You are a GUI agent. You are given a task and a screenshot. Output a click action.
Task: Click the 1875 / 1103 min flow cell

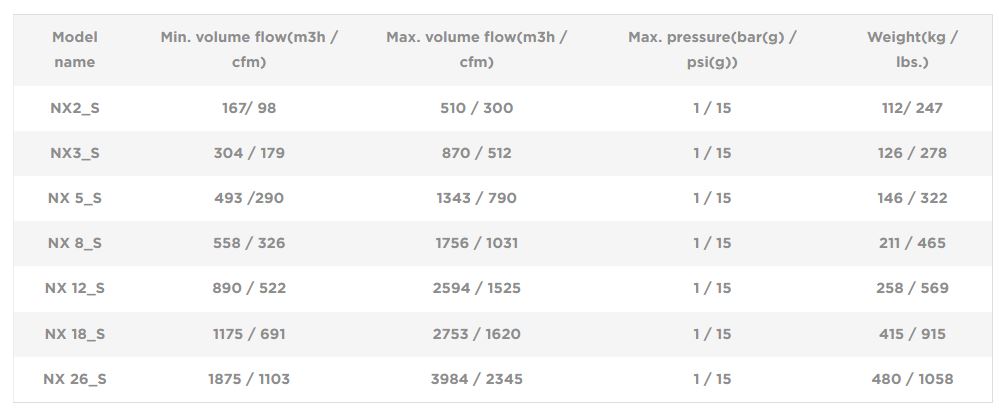pyautogui.click(x=249, y=379)
